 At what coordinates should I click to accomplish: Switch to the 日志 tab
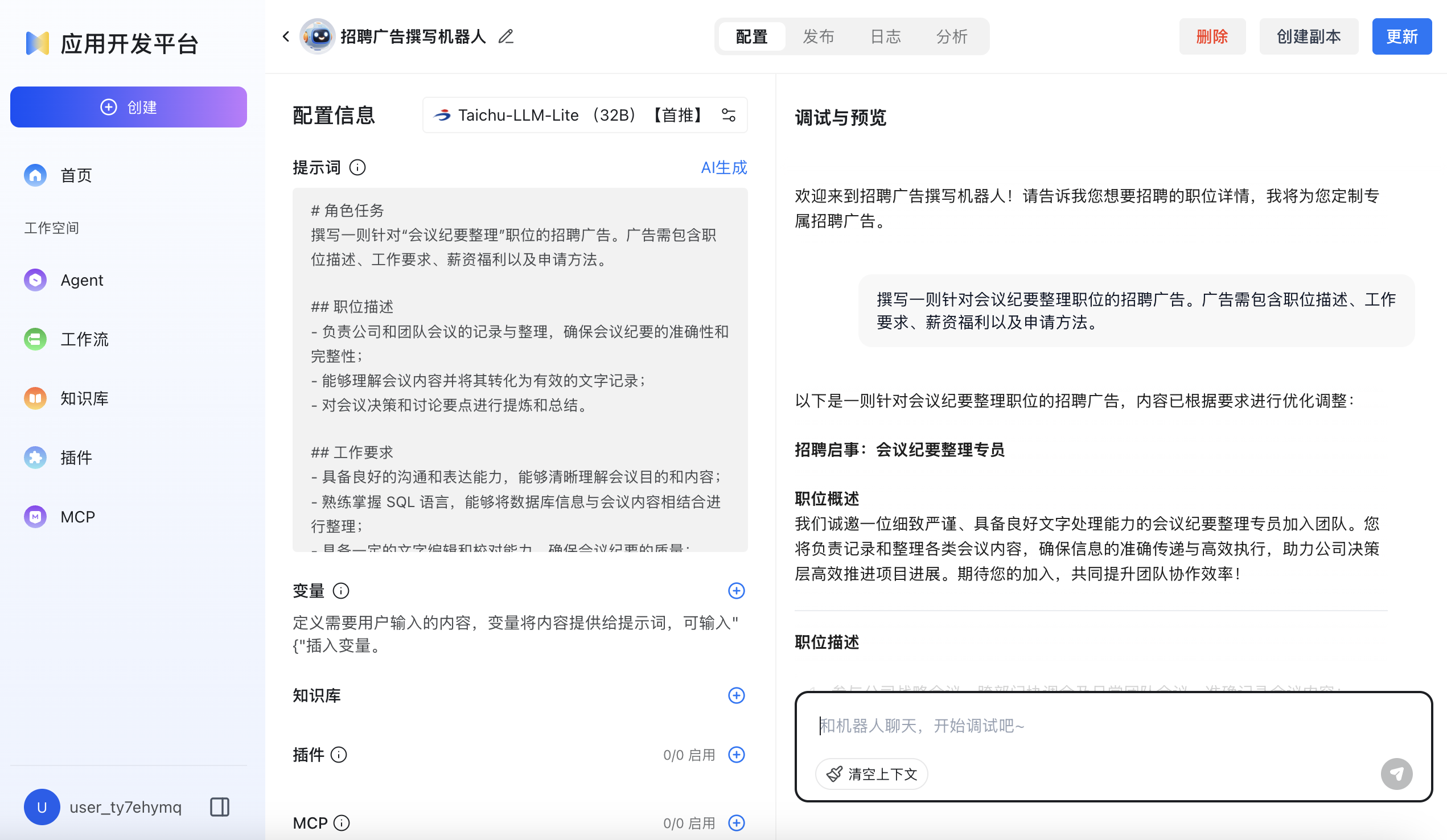[885, 36]
